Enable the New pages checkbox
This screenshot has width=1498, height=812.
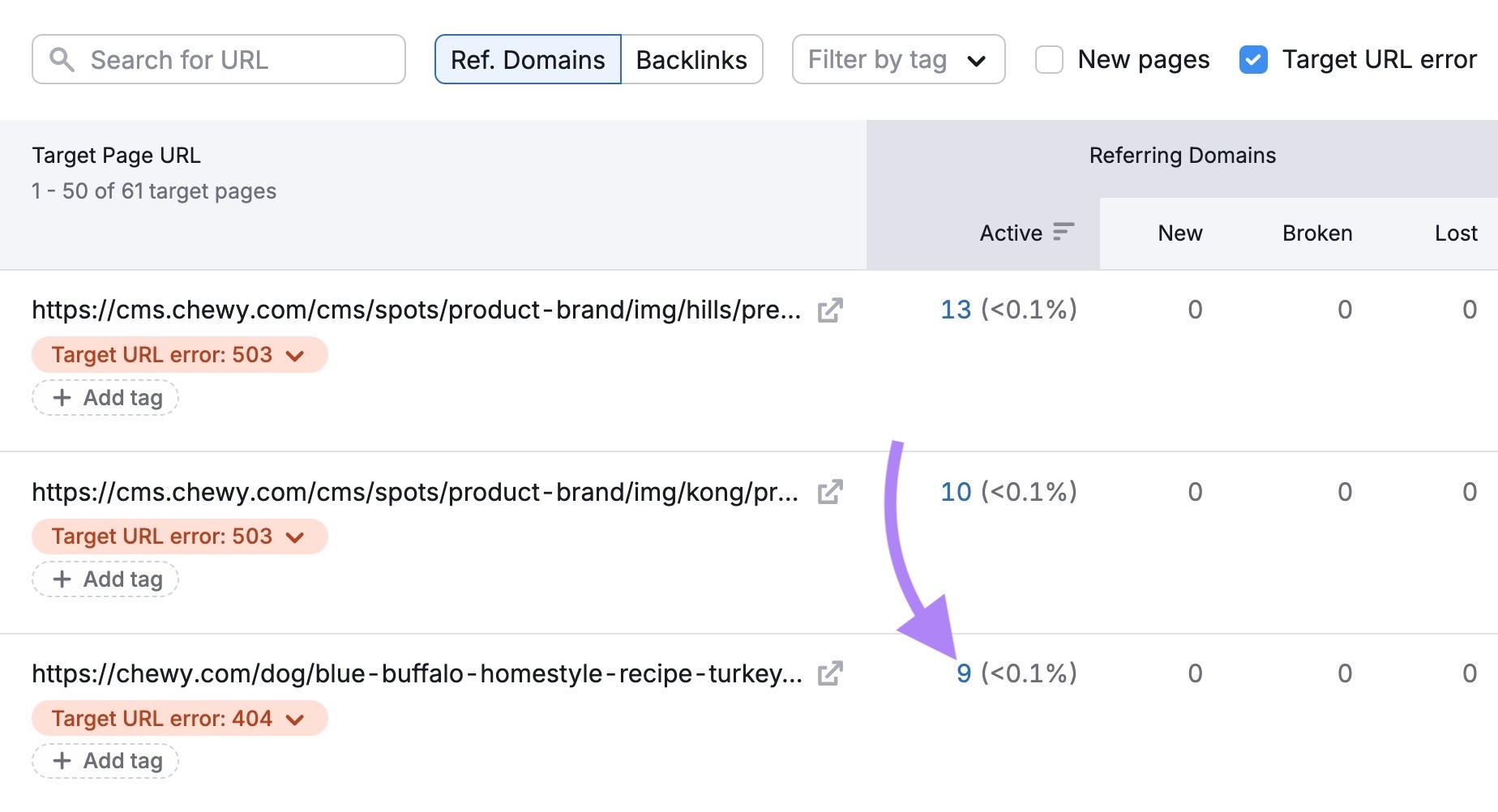pos(1049,59)
